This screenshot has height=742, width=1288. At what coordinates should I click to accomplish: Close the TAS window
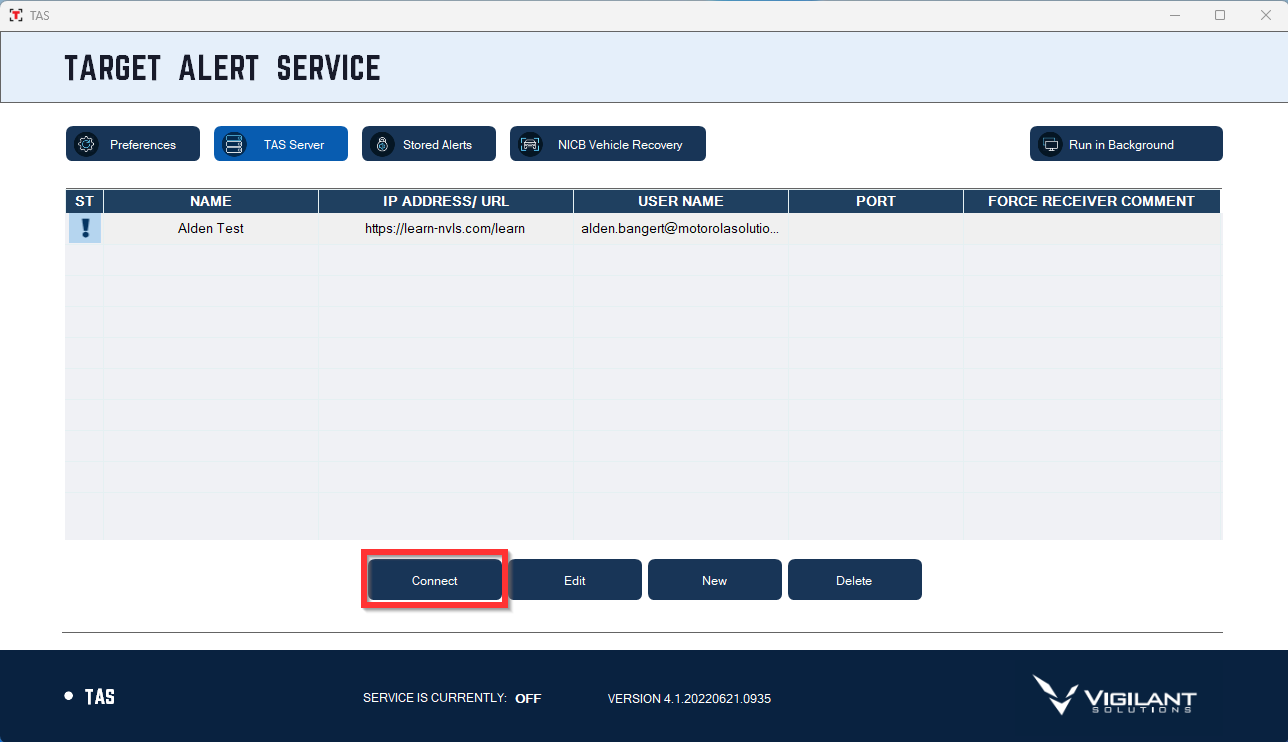[1265, 15]
